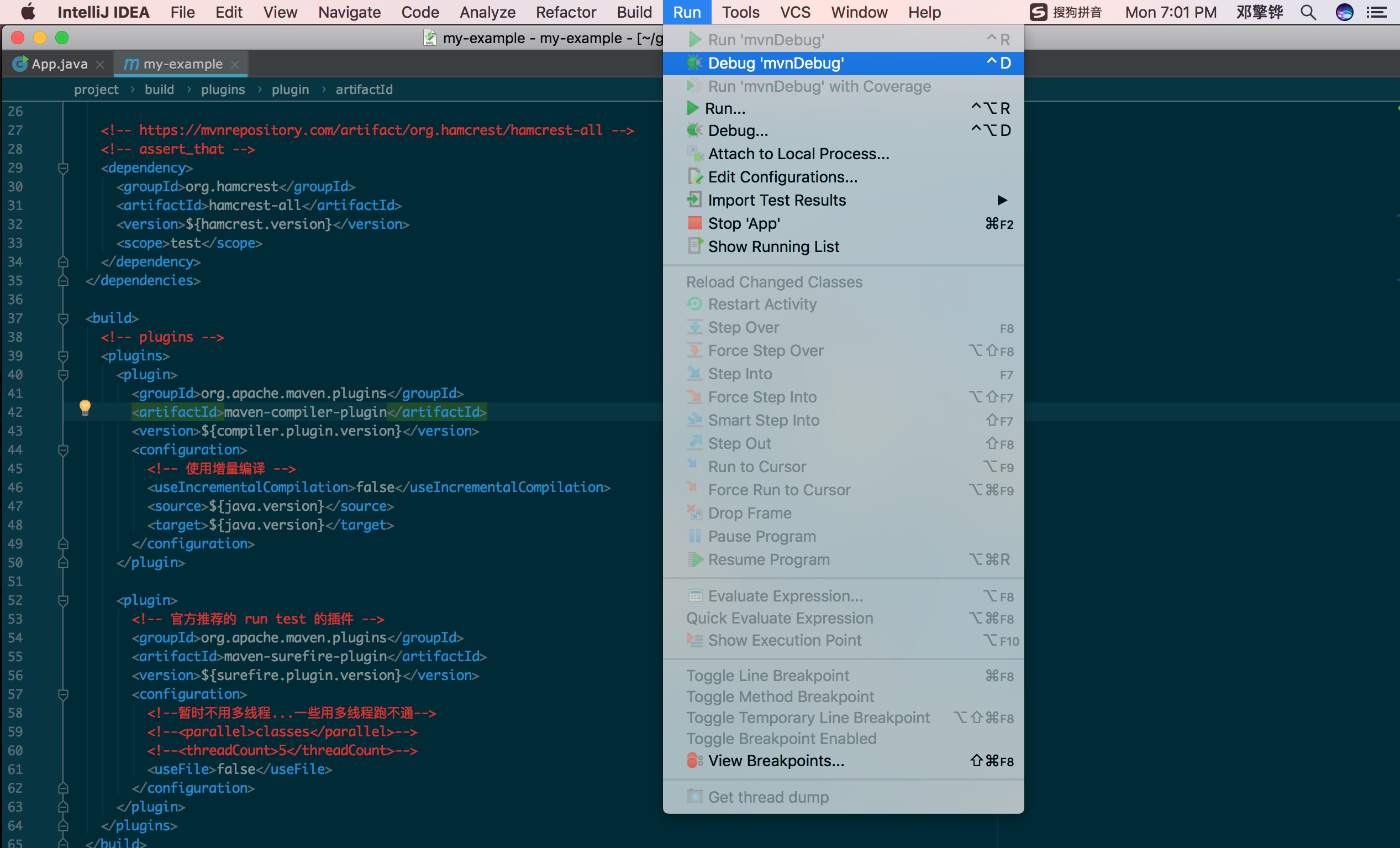This screenshot has height=848, width=1400.
Task: Click line number 42 in gutter
Action: click(x=15, y=412)
